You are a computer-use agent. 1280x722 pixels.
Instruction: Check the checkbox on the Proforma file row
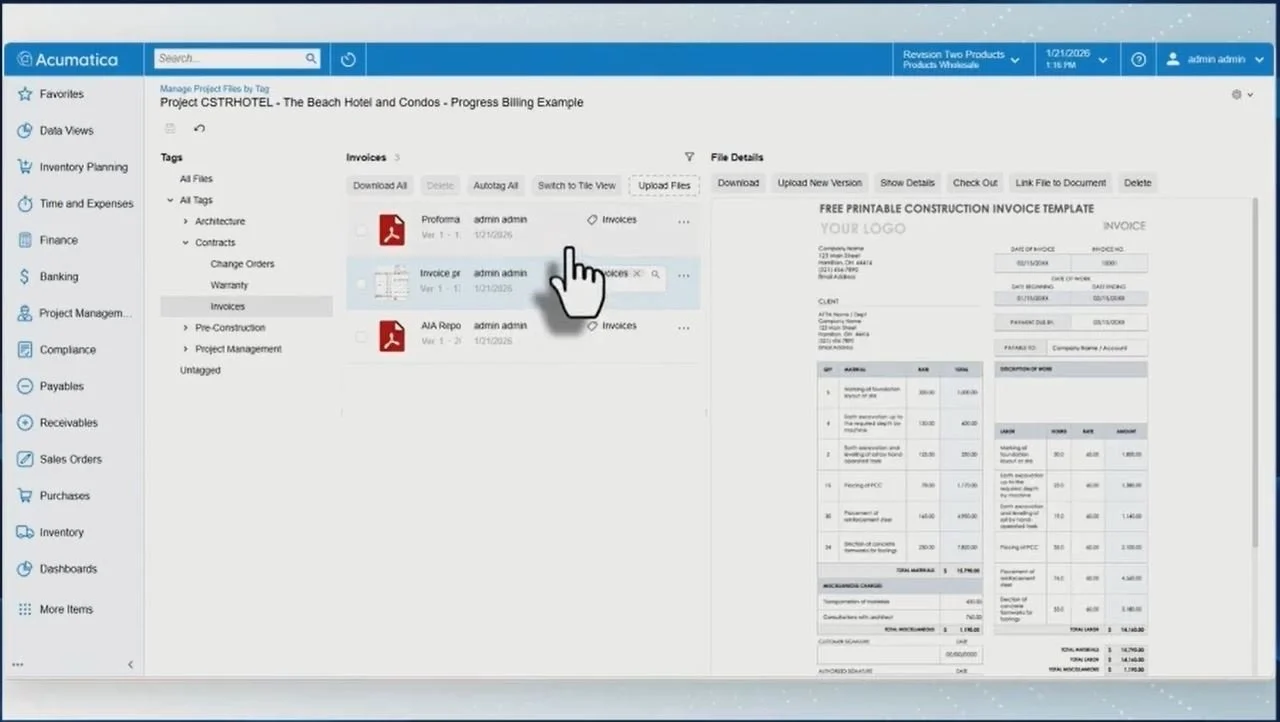[361, 229]
